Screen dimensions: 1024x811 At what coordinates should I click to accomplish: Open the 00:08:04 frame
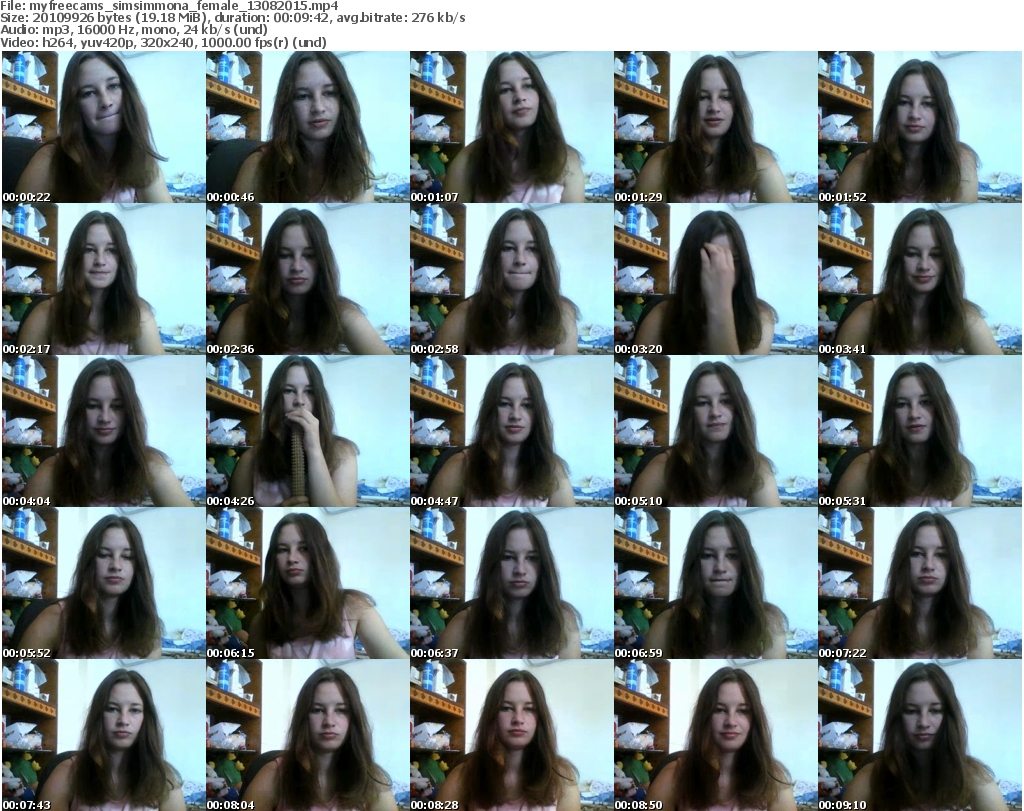pos(308,735)
